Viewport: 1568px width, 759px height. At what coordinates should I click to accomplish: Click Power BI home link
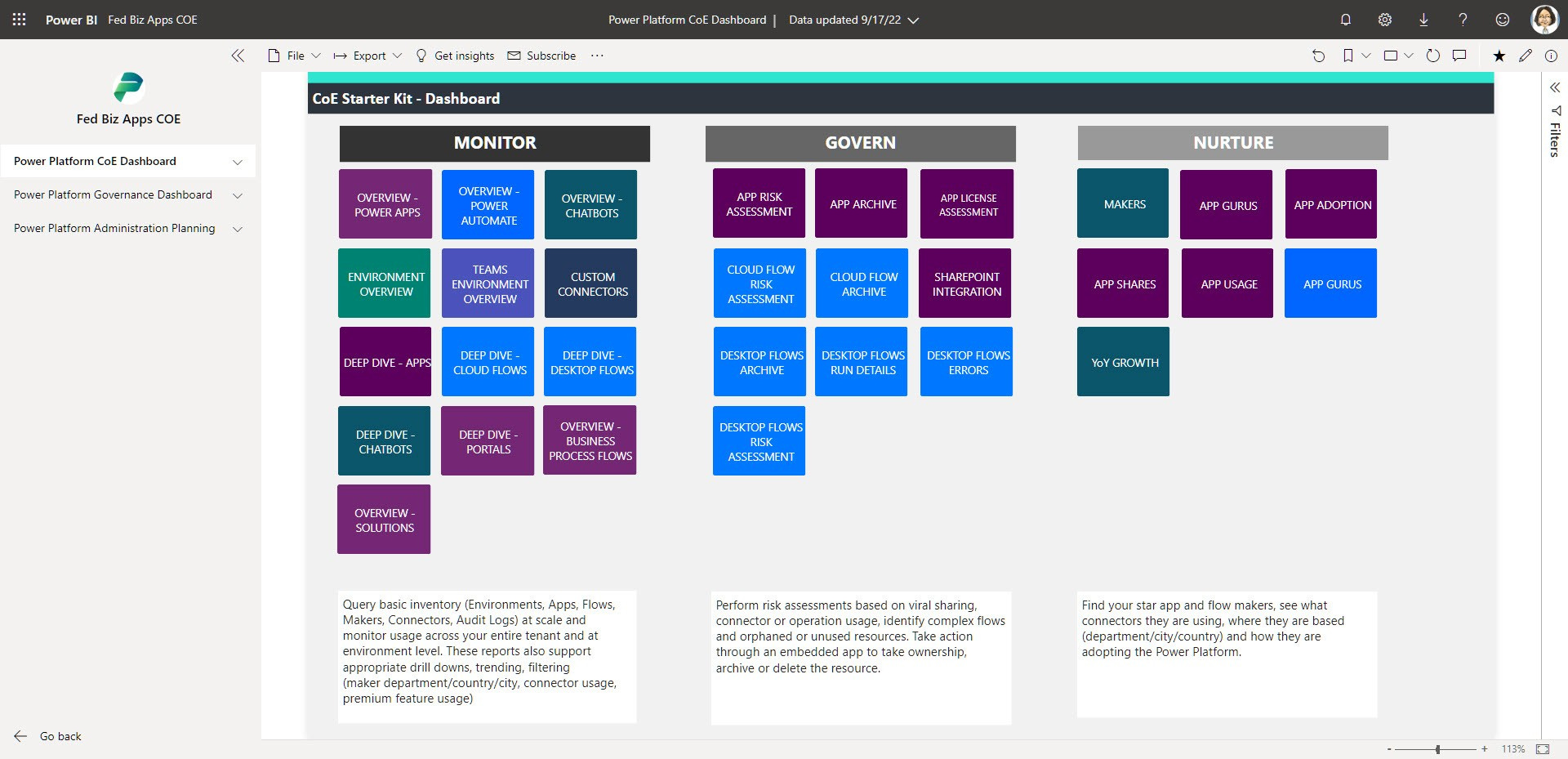tap(71, 20)
